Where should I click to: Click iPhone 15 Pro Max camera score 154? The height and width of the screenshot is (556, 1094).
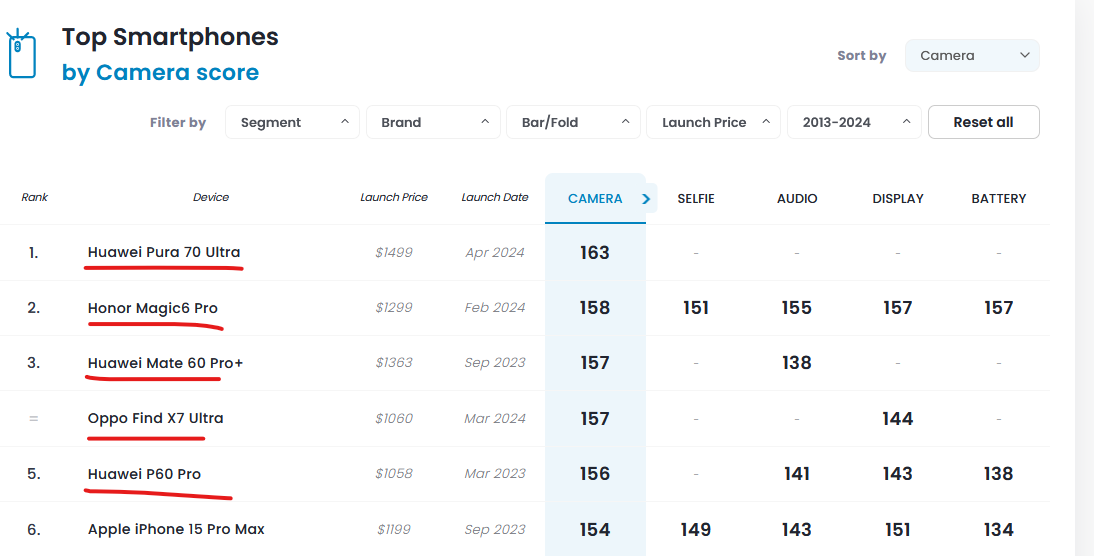click(x=595, y=529)
